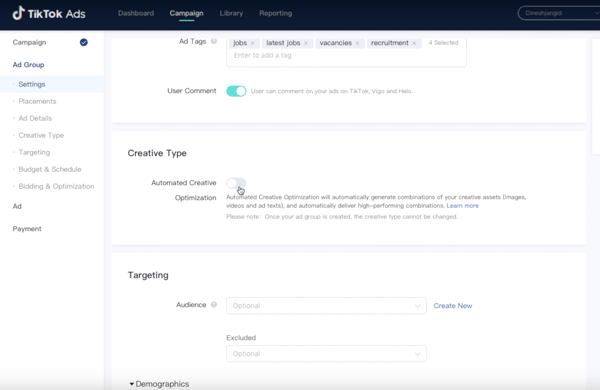Click the '4 Selected' tag count text
This screenshot has height=390, width=600.
tap(443, 43)
